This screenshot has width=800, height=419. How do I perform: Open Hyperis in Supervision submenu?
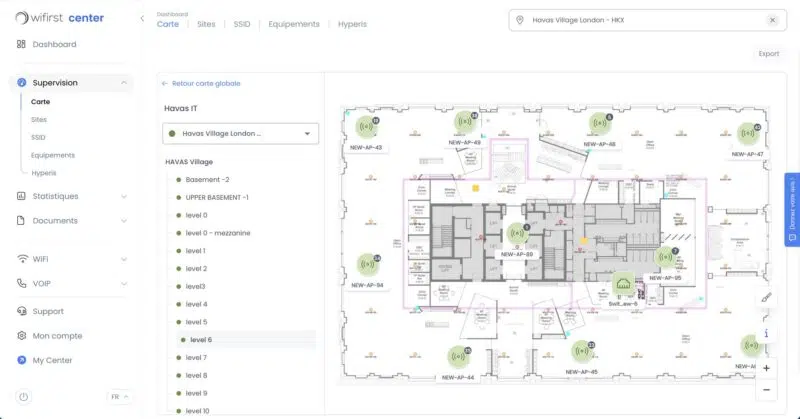pyautogui.click(x=44, y=173)
